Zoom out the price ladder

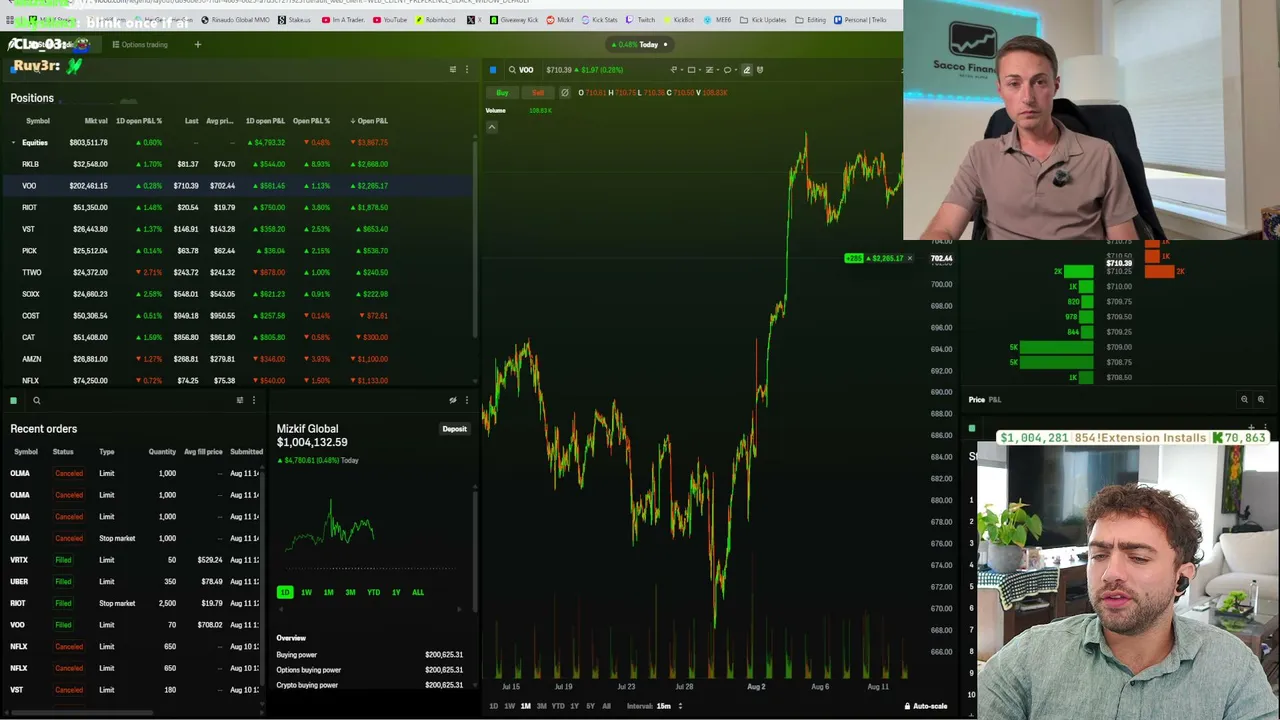click(x=1244, y=400)
